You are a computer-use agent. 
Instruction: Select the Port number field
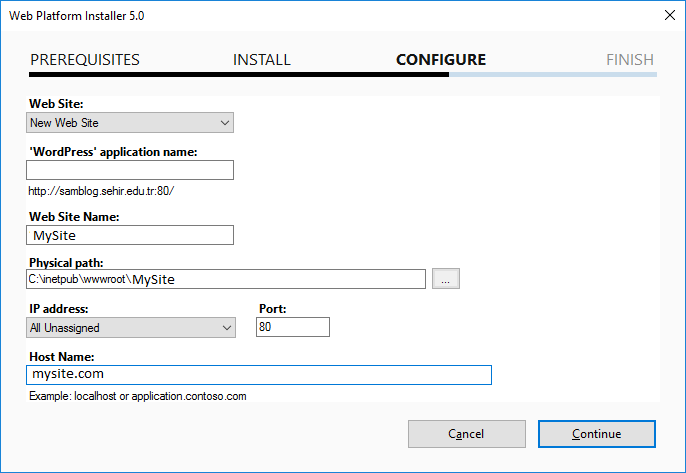point(293,327)
